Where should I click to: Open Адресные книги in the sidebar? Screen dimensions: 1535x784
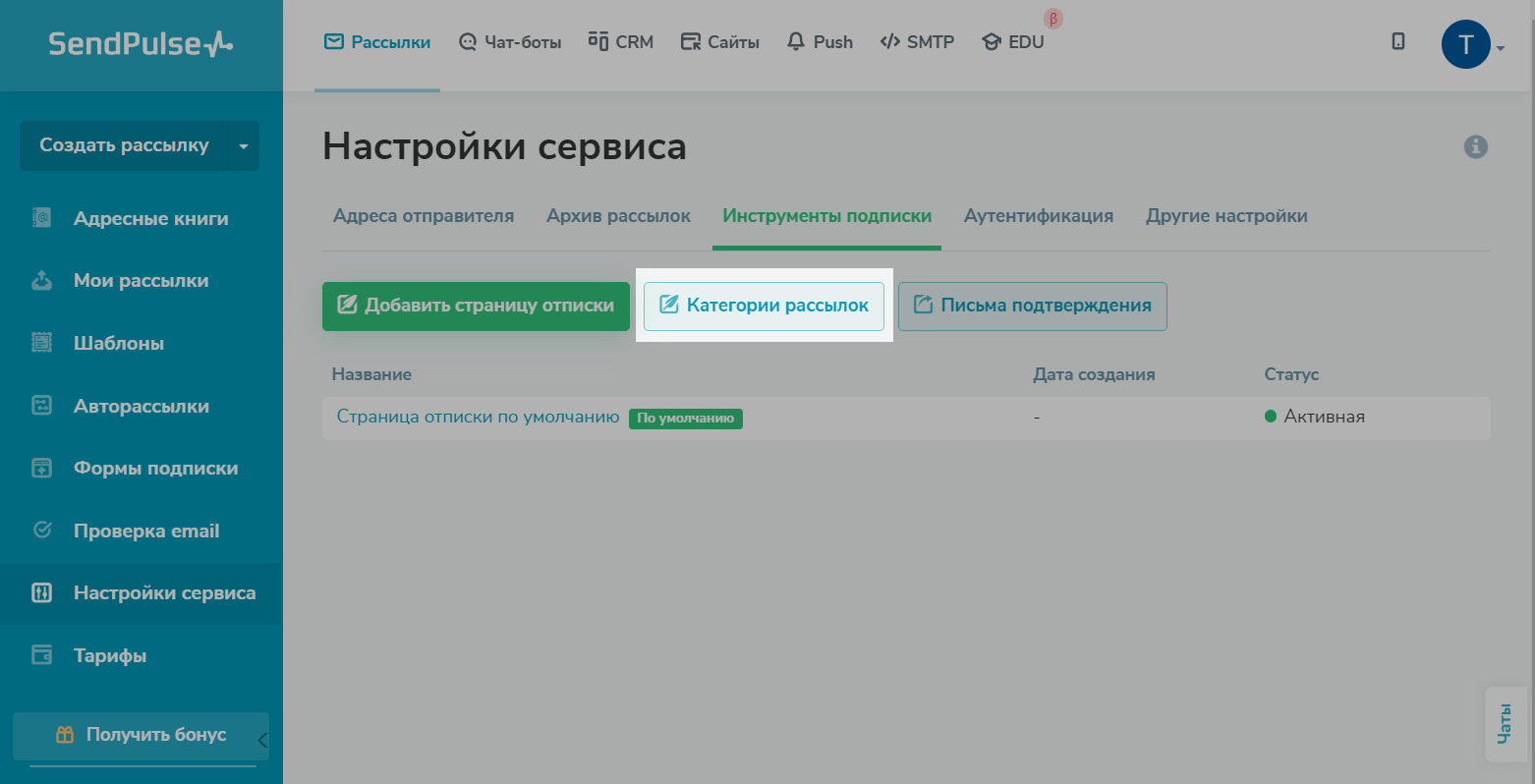pyautogui.click(x=150, y=219)
